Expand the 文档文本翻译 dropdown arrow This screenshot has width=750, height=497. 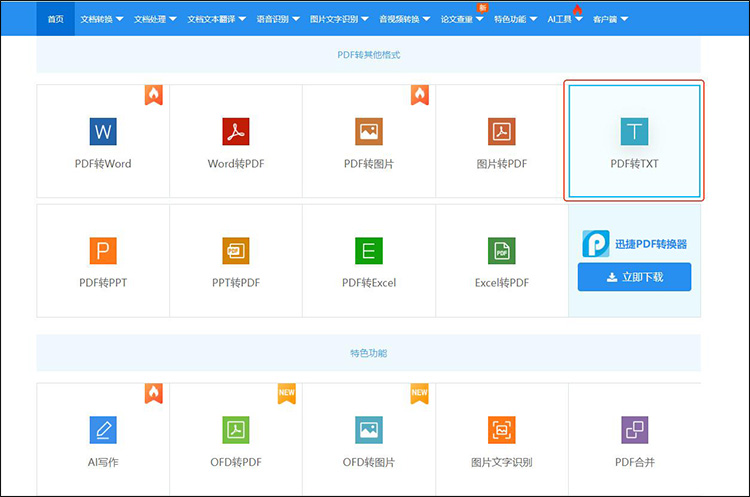pyautogui.click(x=242, y=19)
